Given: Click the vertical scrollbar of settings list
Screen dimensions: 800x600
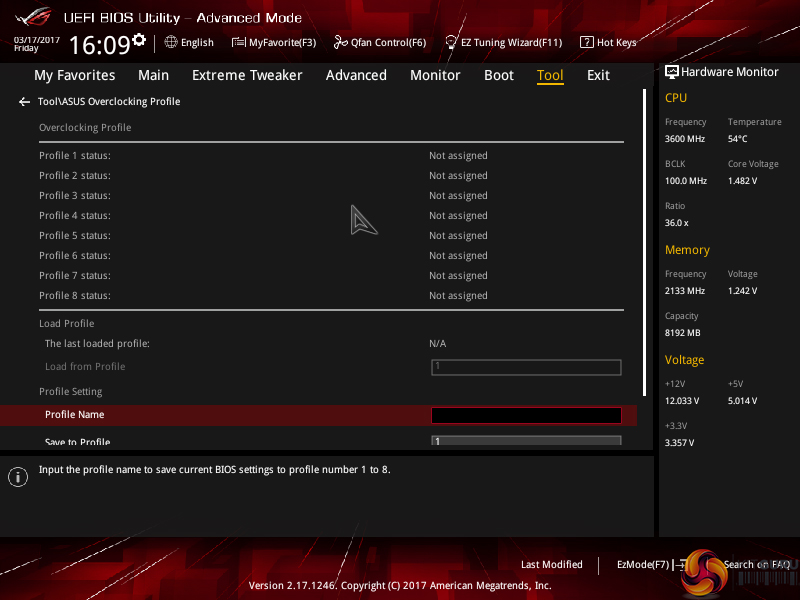Looking at the screenshot, I should tap(644, 242).
